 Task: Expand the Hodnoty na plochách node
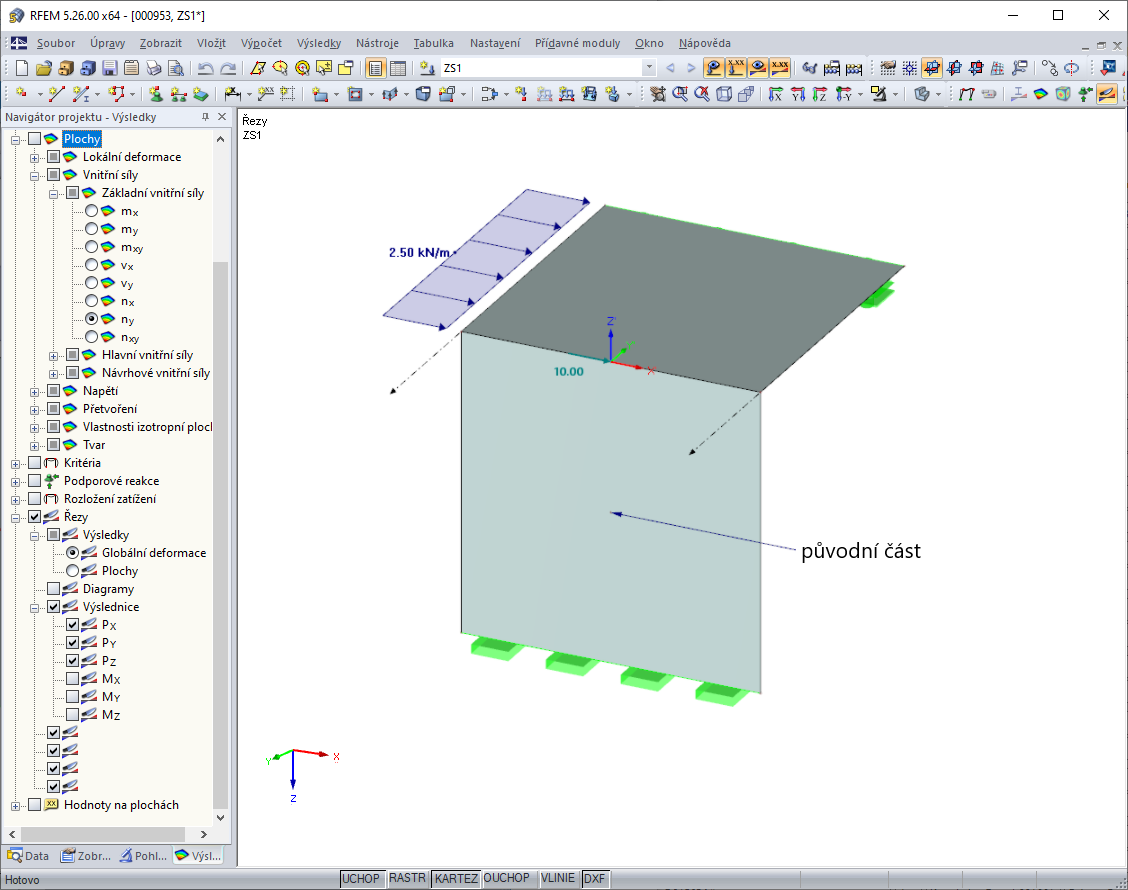pos(15,806)
